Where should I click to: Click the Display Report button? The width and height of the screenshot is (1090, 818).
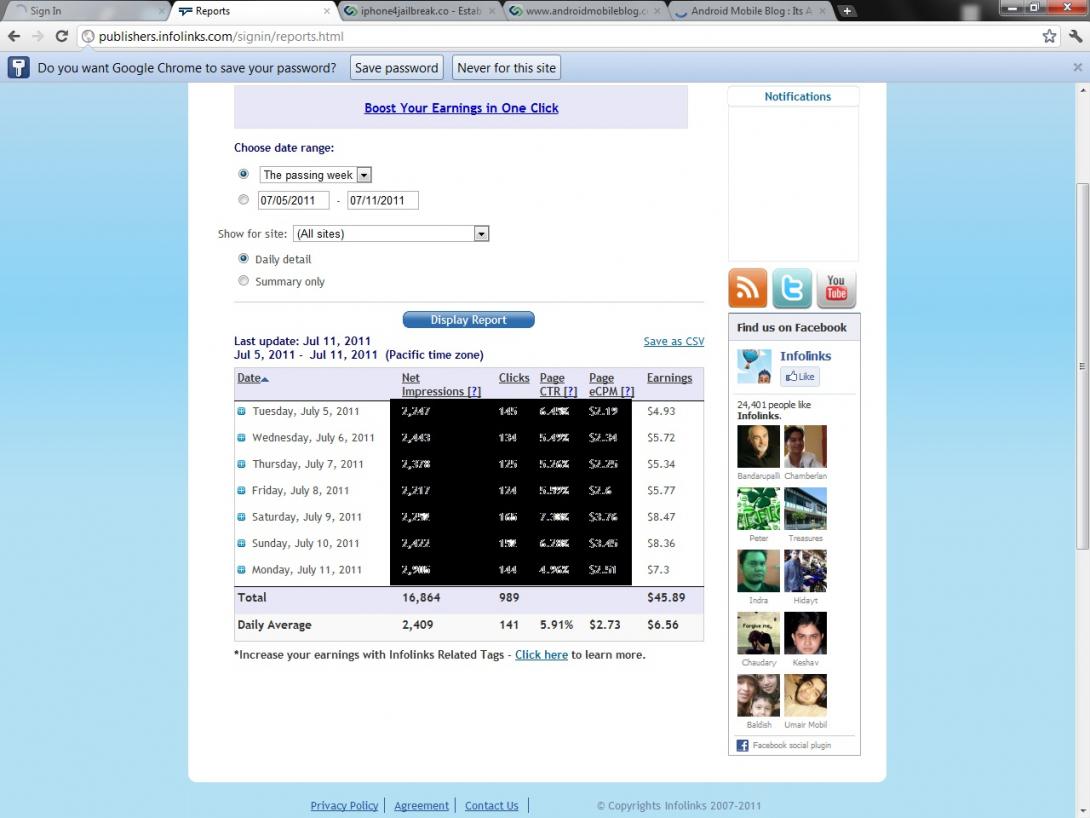469,320
